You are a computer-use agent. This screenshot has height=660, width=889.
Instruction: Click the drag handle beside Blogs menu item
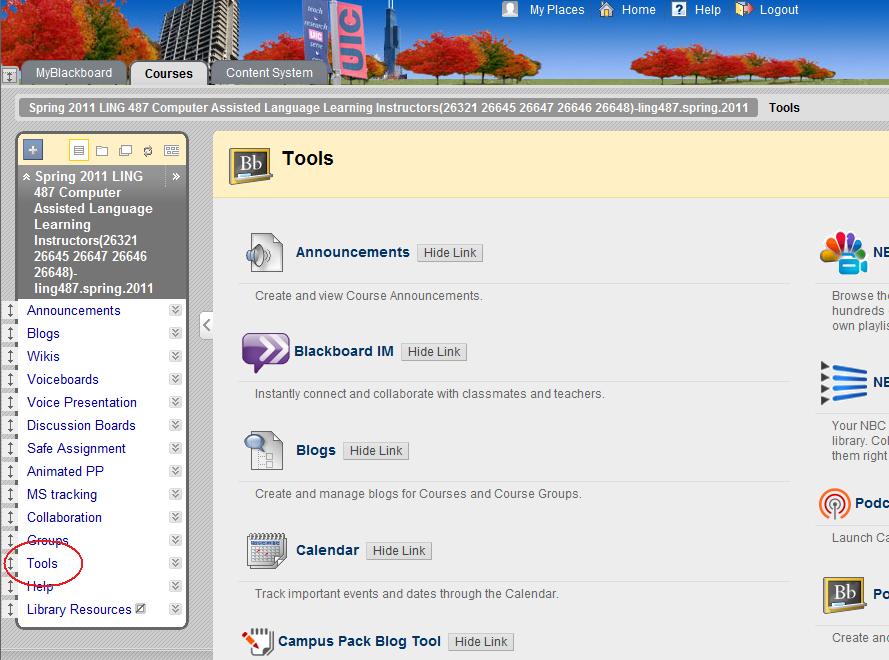pyautogui.click(x=10, y=333)
